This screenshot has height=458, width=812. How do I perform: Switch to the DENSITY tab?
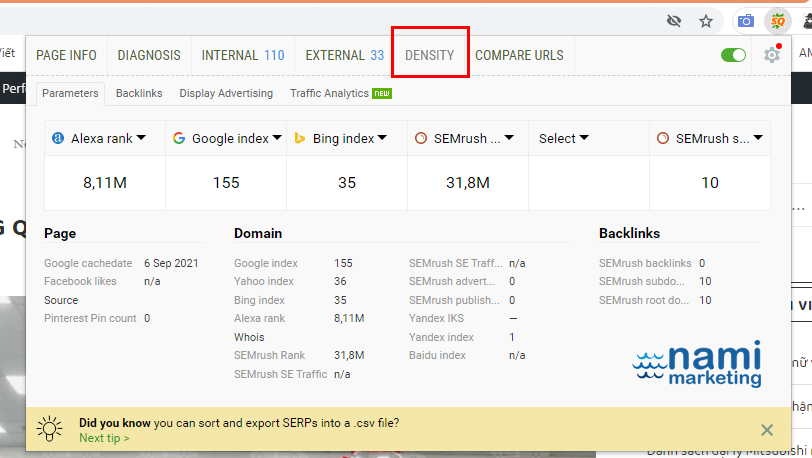pos(429,55)
